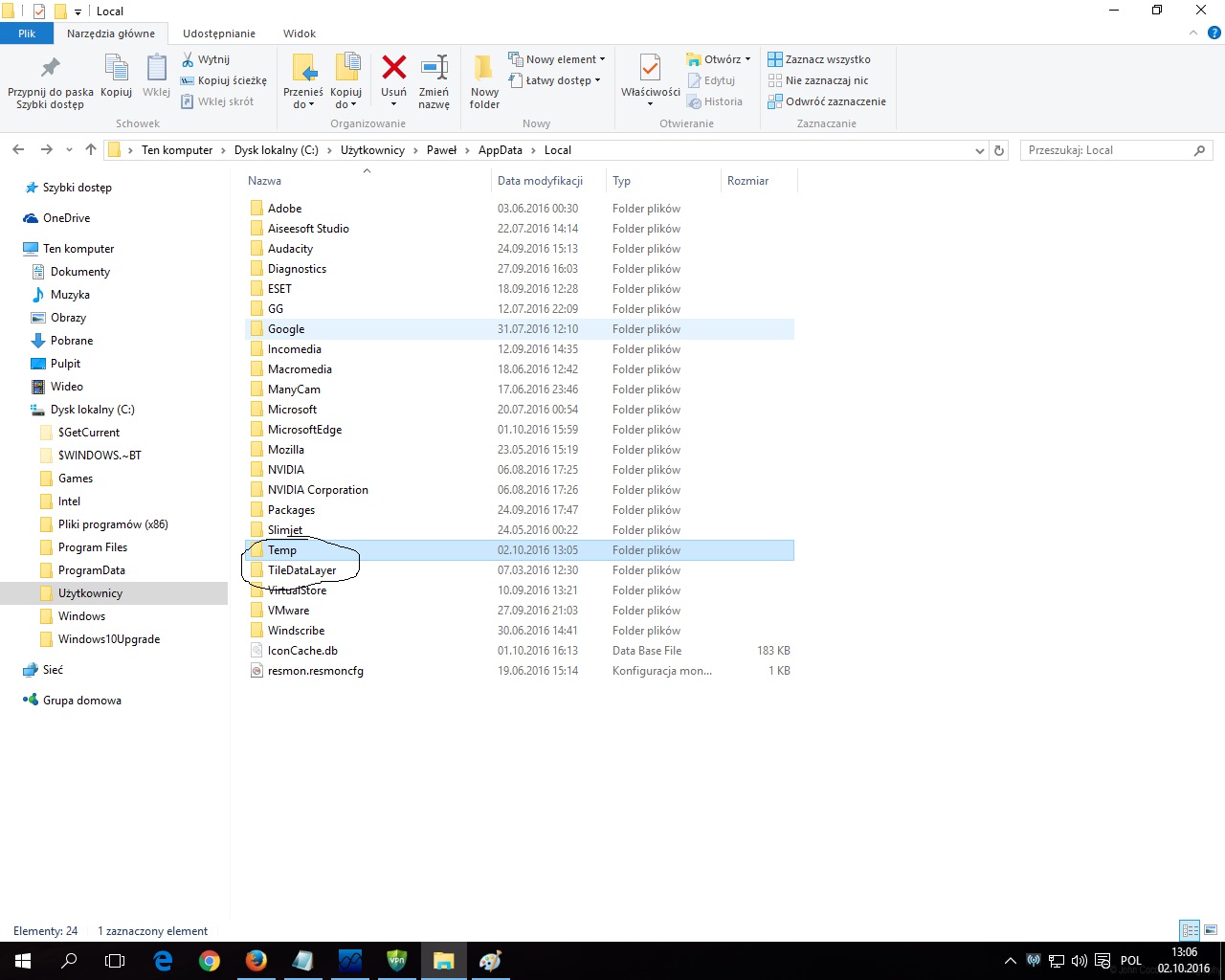Open Firefox from the taskbar
Viewport: 1225px width, 980px height.
pyautogui.click(x=256, y=961)
